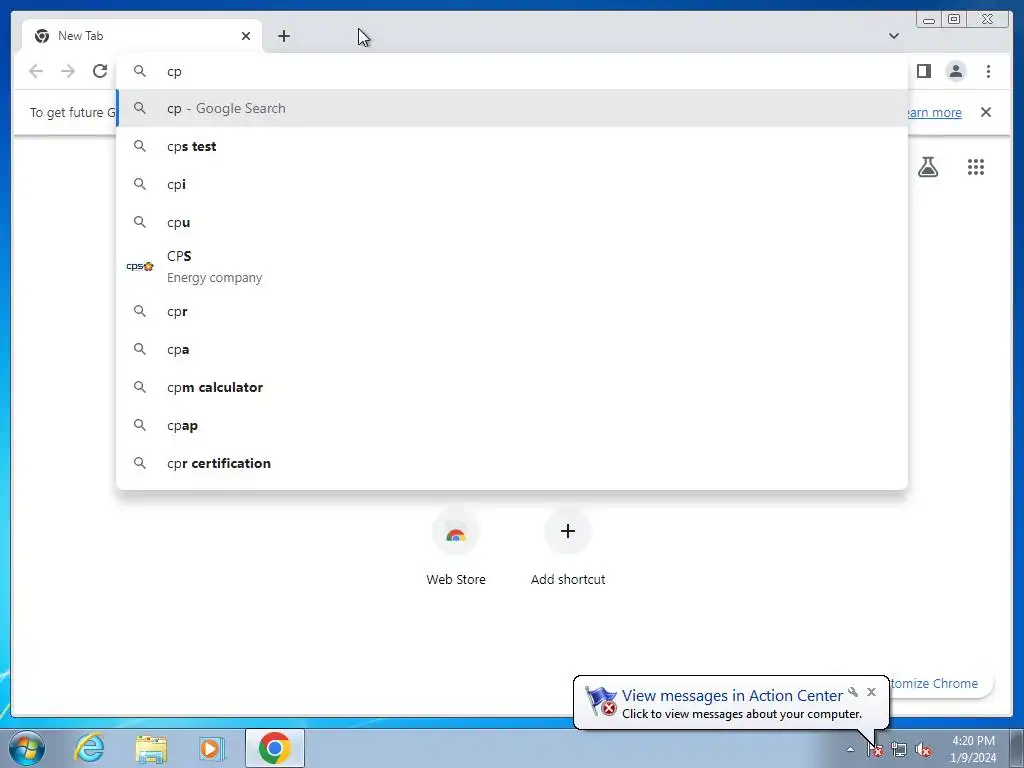Screen dimensions: 1024x768
Task: Click the muted volume tray icon
Action: pos(923,750)
